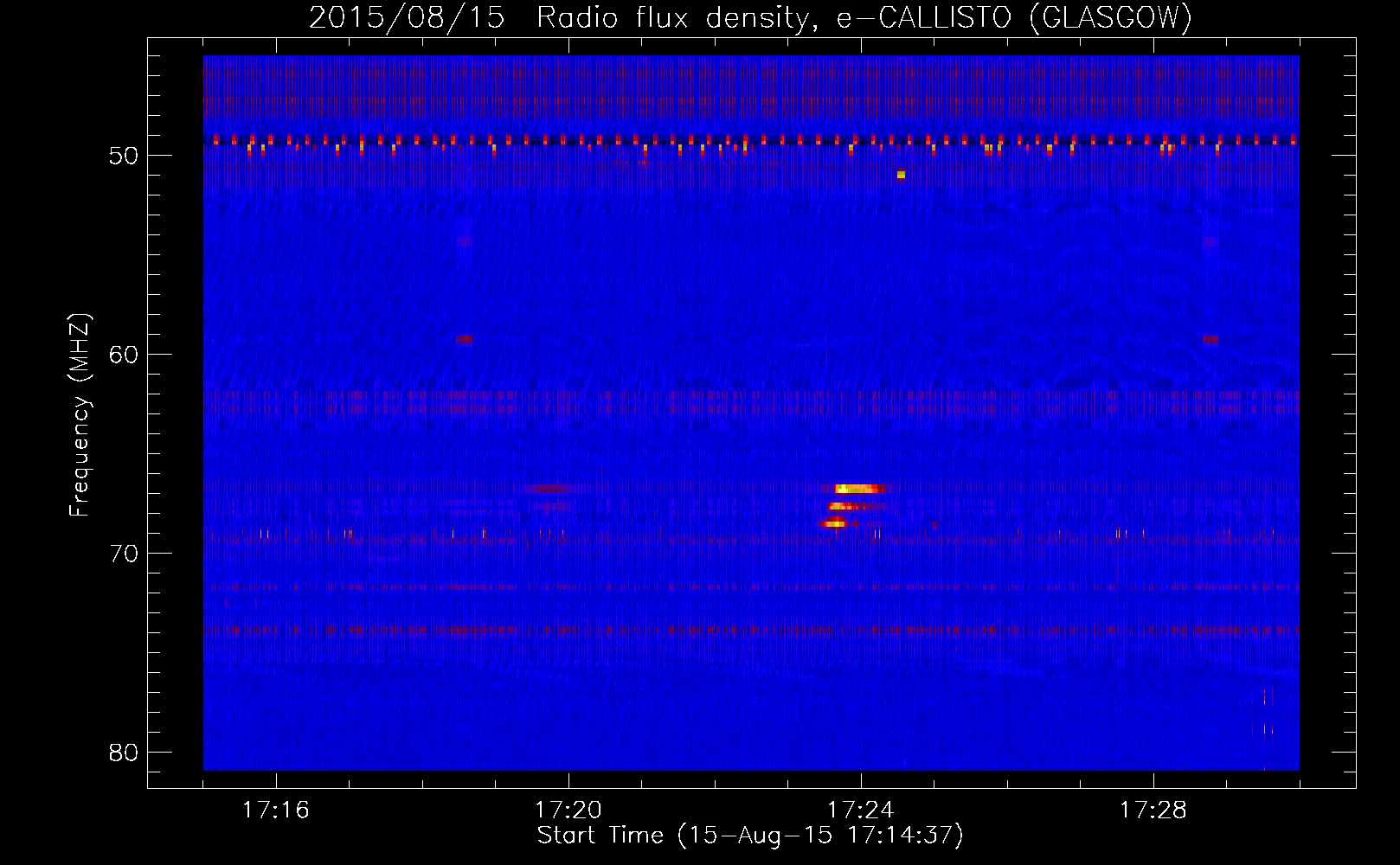Click the 70 frequency tick label
Image resolution: width=1400 pixels, height=865 pixels.
[124, 554]
